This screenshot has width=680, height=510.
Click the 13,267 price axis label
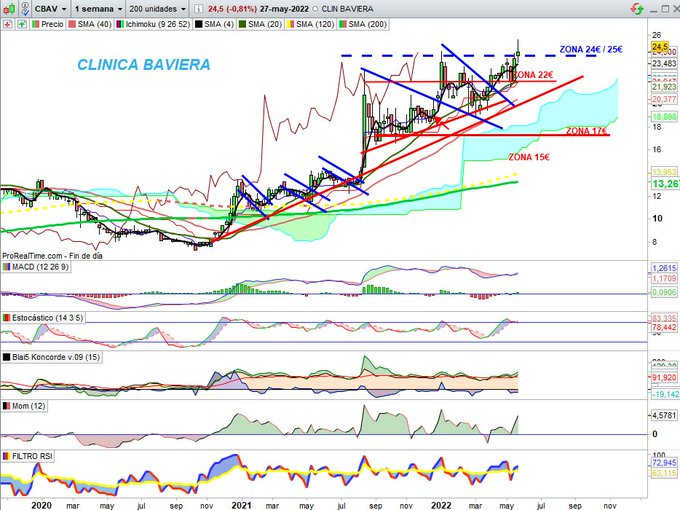coord(666,184)
